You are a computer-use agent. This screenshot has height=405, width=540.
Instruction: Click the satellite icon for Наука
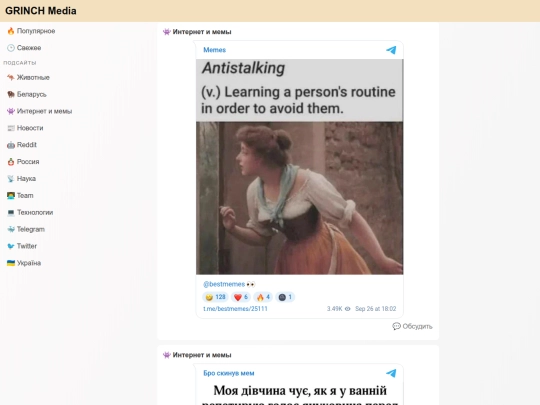11,179
